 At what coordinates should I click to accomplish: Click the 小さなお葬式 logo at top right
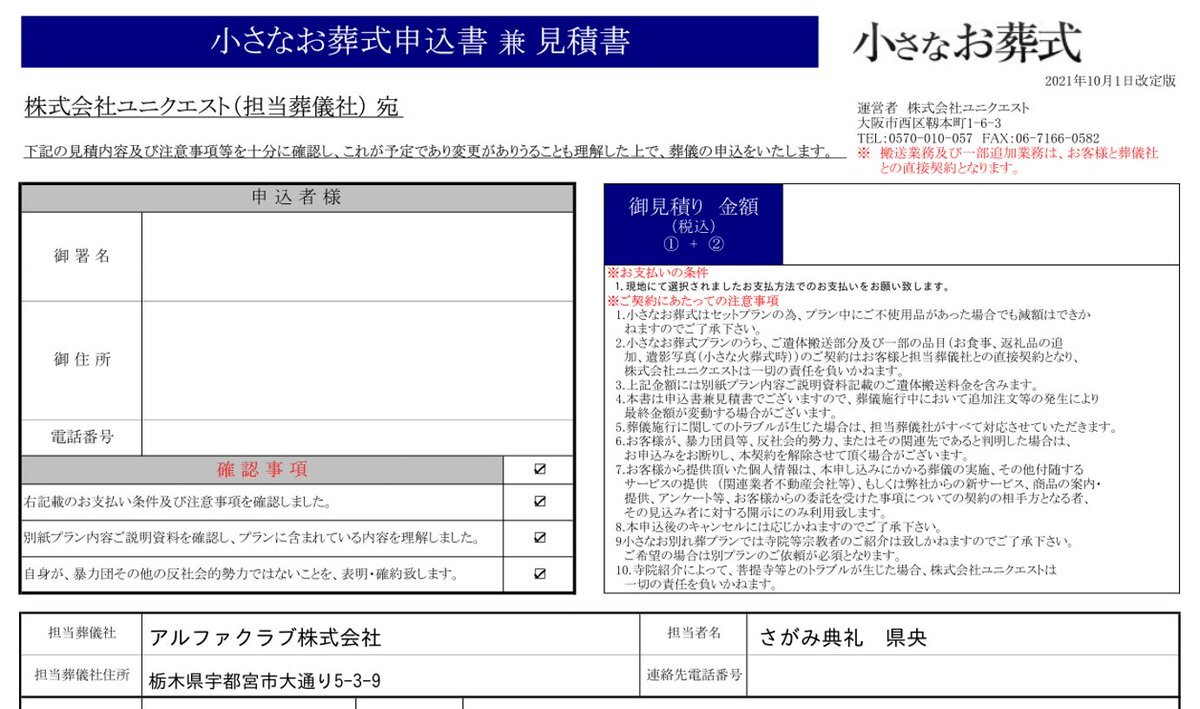pyautogui.click(x=967, y=43)
